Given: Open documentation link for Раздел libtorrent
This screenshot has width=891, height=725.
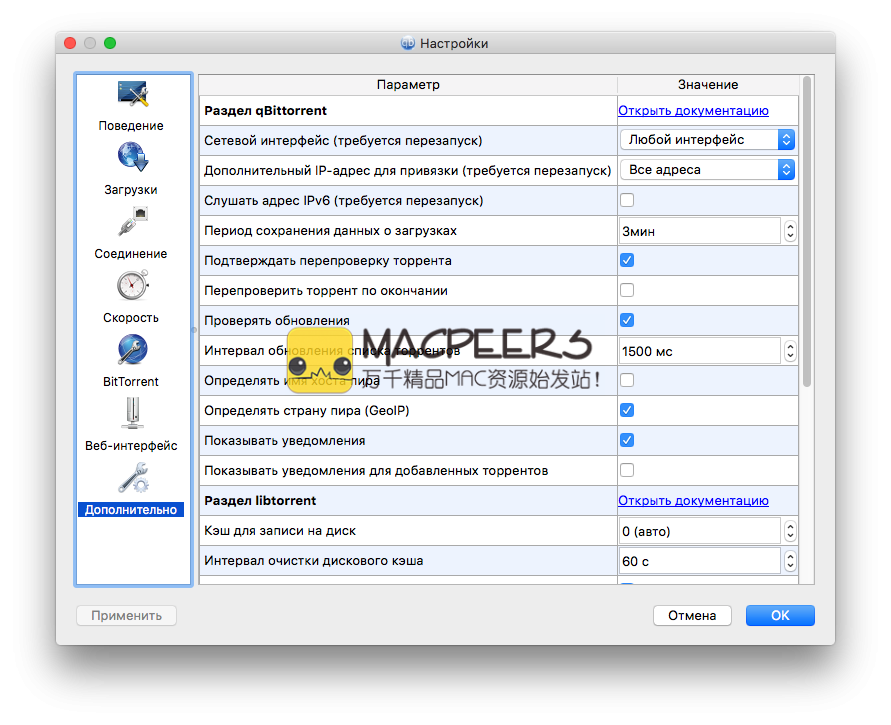Looking at the screenshot, I should [693, 501].
